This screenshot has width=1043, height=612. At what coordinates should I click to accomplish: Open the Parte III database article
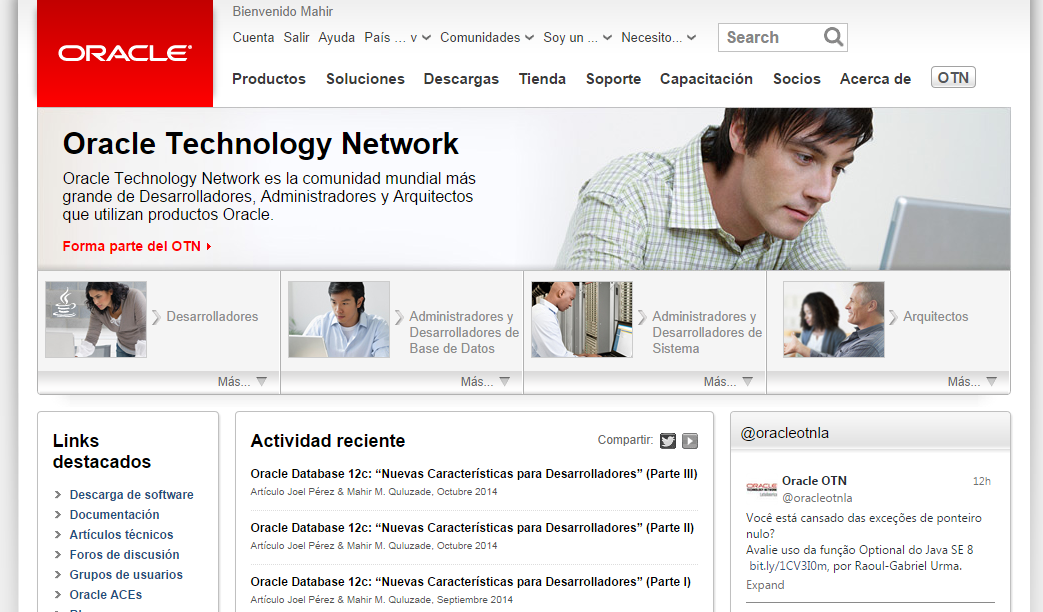[474, 474]
